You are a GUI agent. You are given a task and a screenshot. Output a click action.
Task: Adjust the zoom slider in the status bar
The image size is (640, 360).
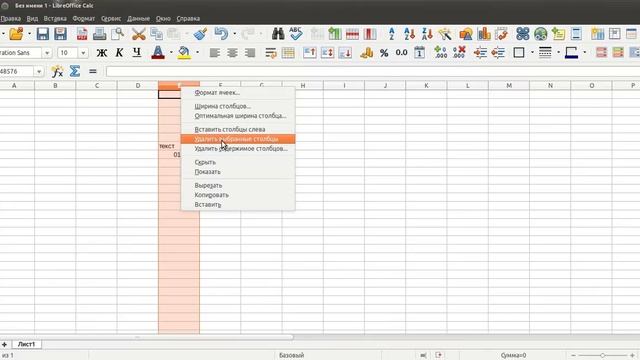click(x=602, y=356)
